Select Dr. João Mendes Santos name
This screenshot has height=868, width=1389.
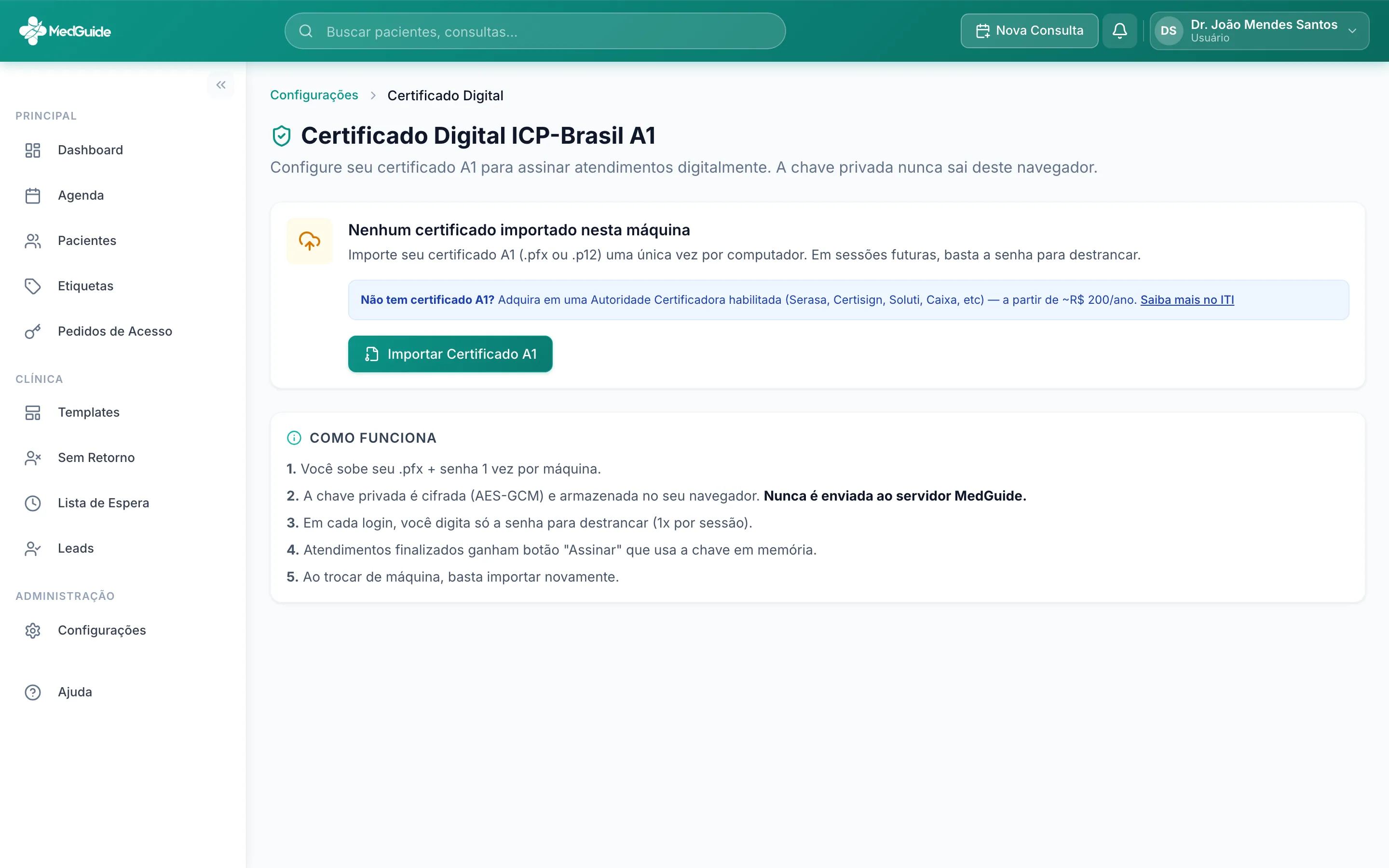point(1264,25)
